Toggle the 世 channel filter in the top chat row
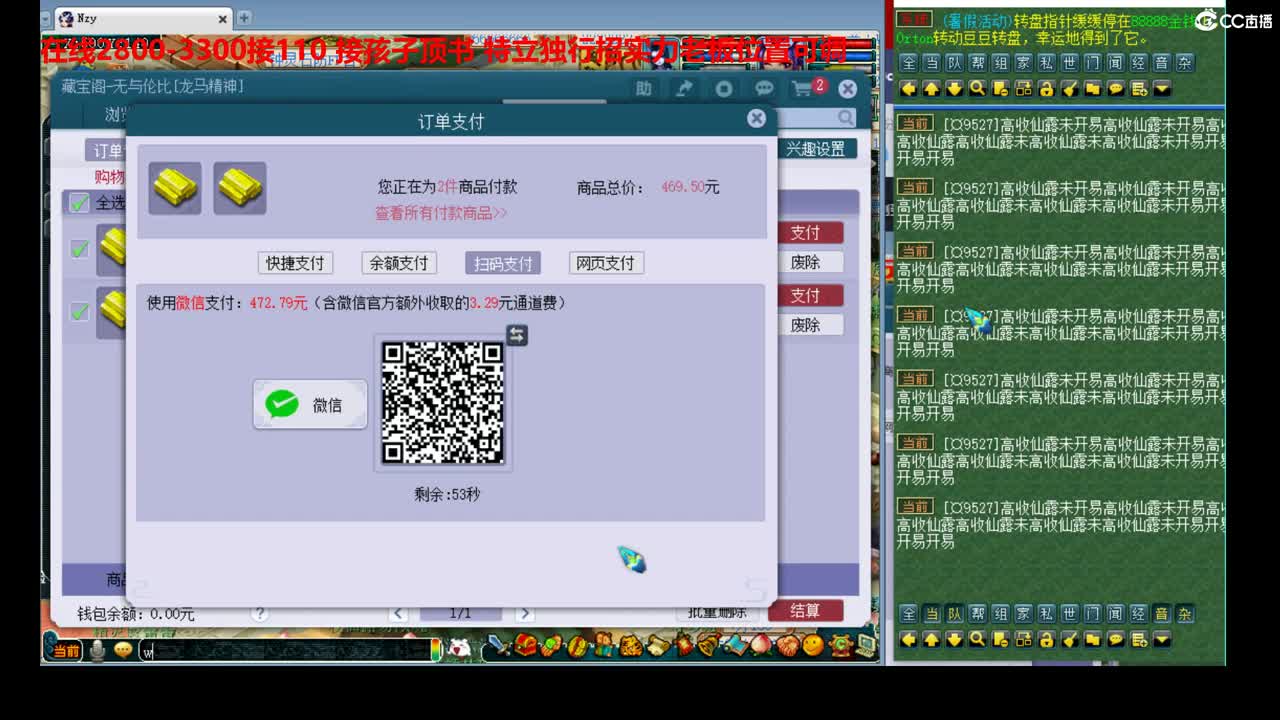The height and width of the screenshot is (720, 1280). (x=1069, y=62)
